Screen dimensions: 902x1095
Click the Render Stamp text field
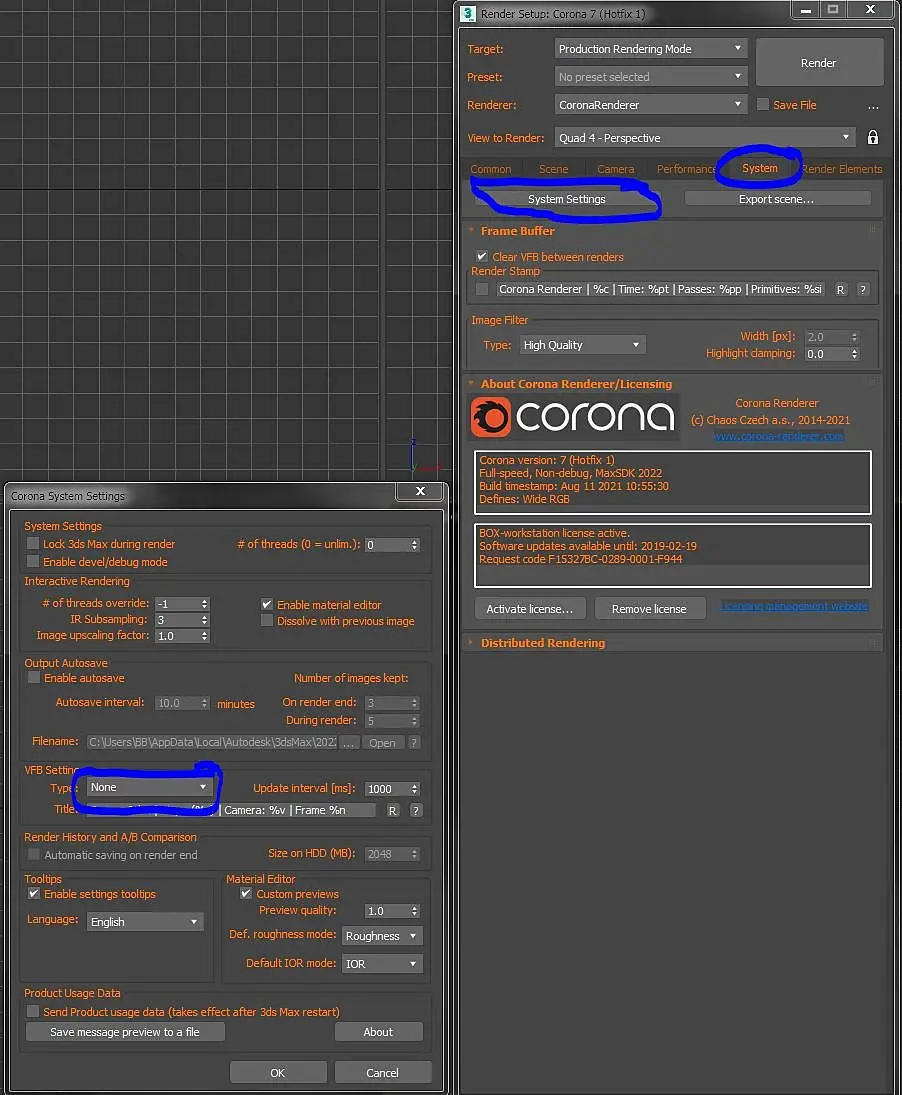[660, 289]
